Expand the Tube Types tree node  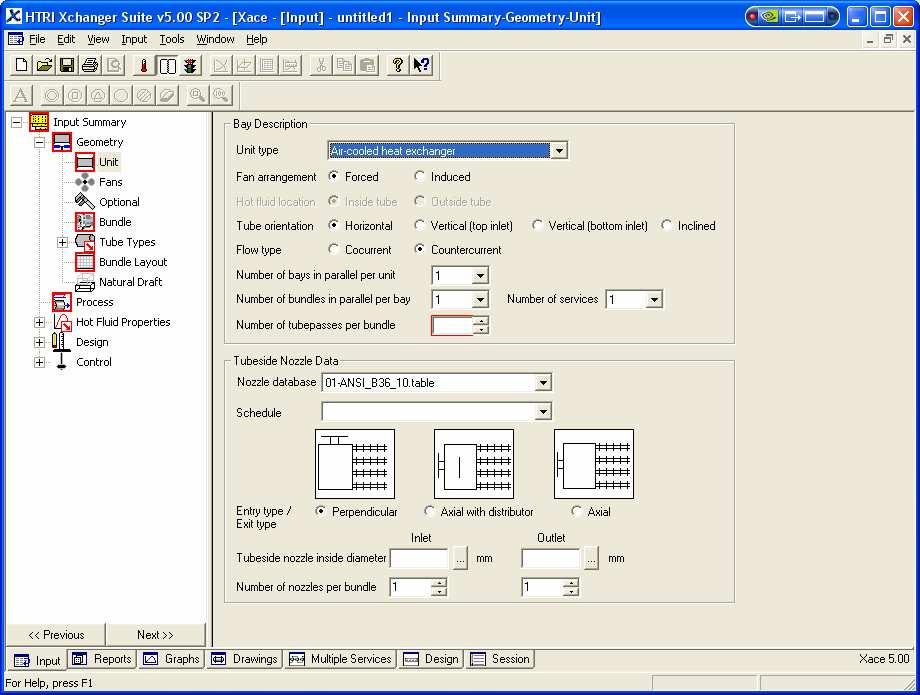[x=62, y=242]
